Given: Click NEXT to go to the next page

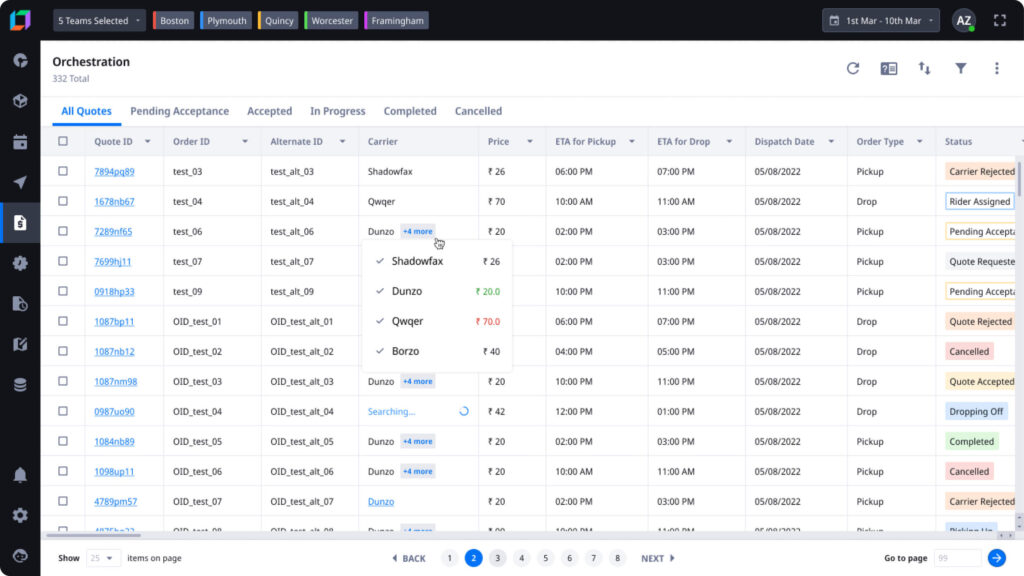Looking at the screenshot, I should (657, 558).
